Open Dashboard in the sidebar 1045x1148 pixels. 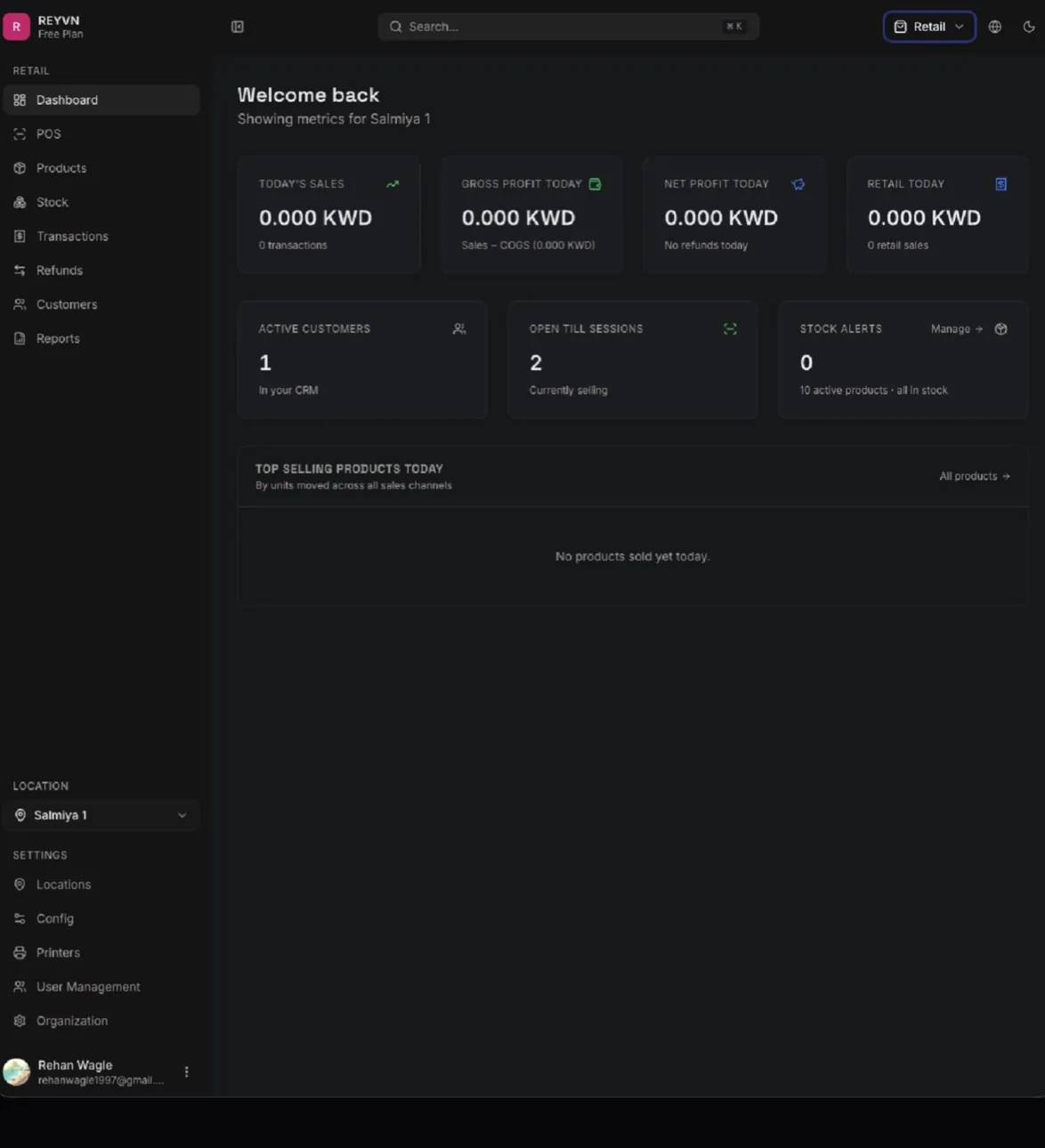tap(101, 100)
